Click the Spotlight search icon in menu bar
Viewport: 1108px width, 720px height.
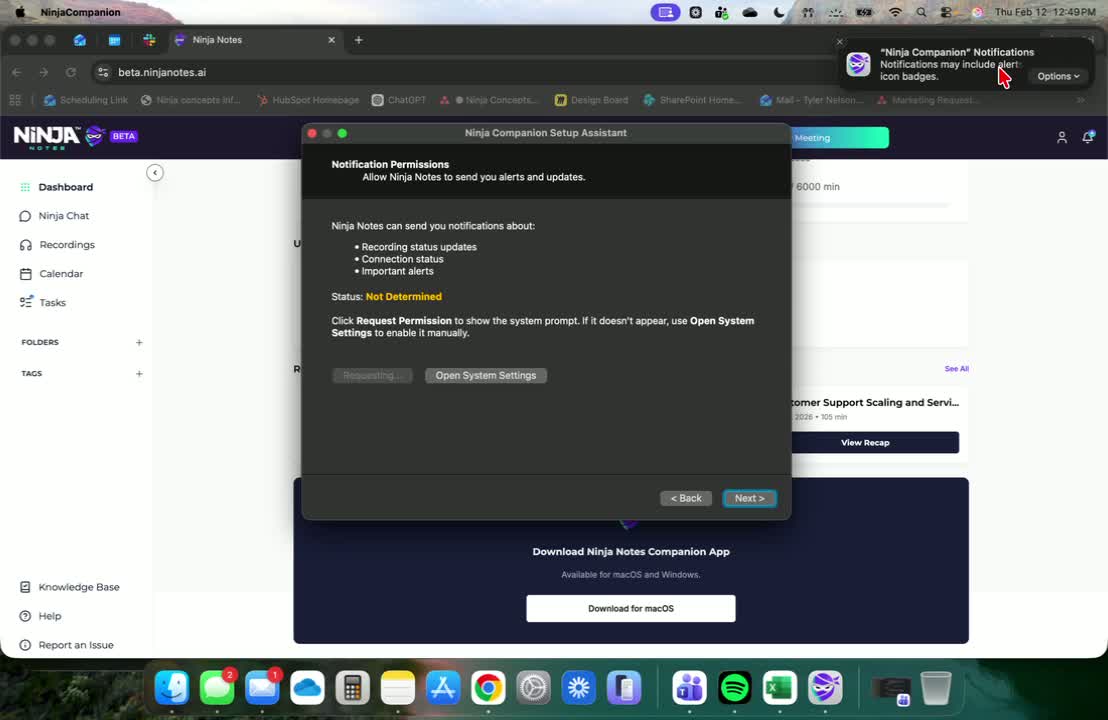[921, 12]
